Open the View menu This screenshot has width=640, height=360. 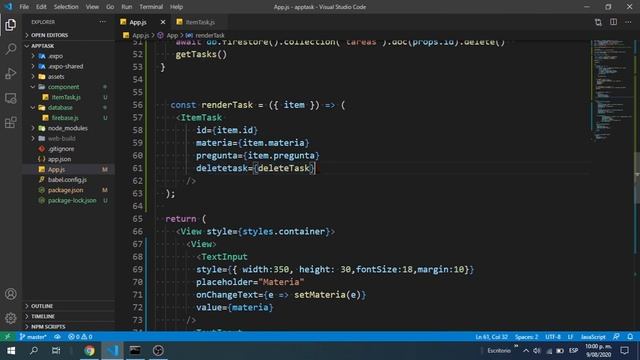point(92,7)
